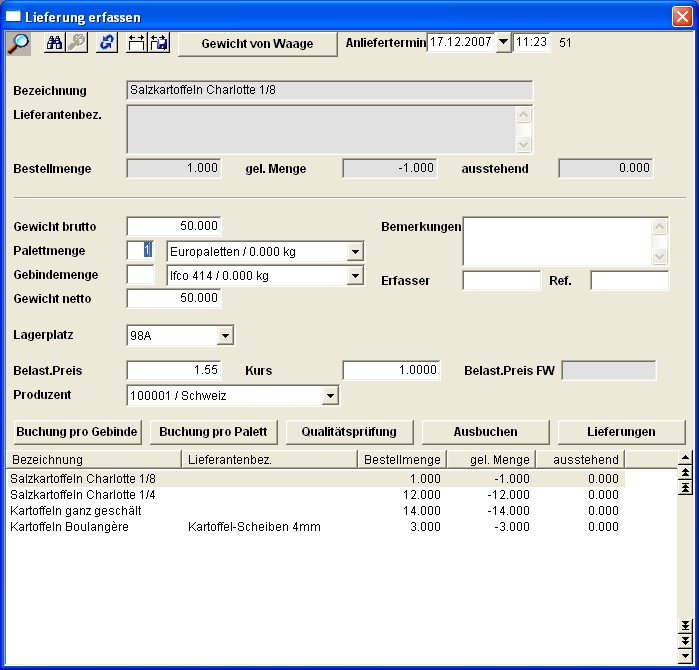Image resolution: width=699 pixels, height=670 pixels.
Task: Click the Gewicht netto field
Action: tap(174, 298)
